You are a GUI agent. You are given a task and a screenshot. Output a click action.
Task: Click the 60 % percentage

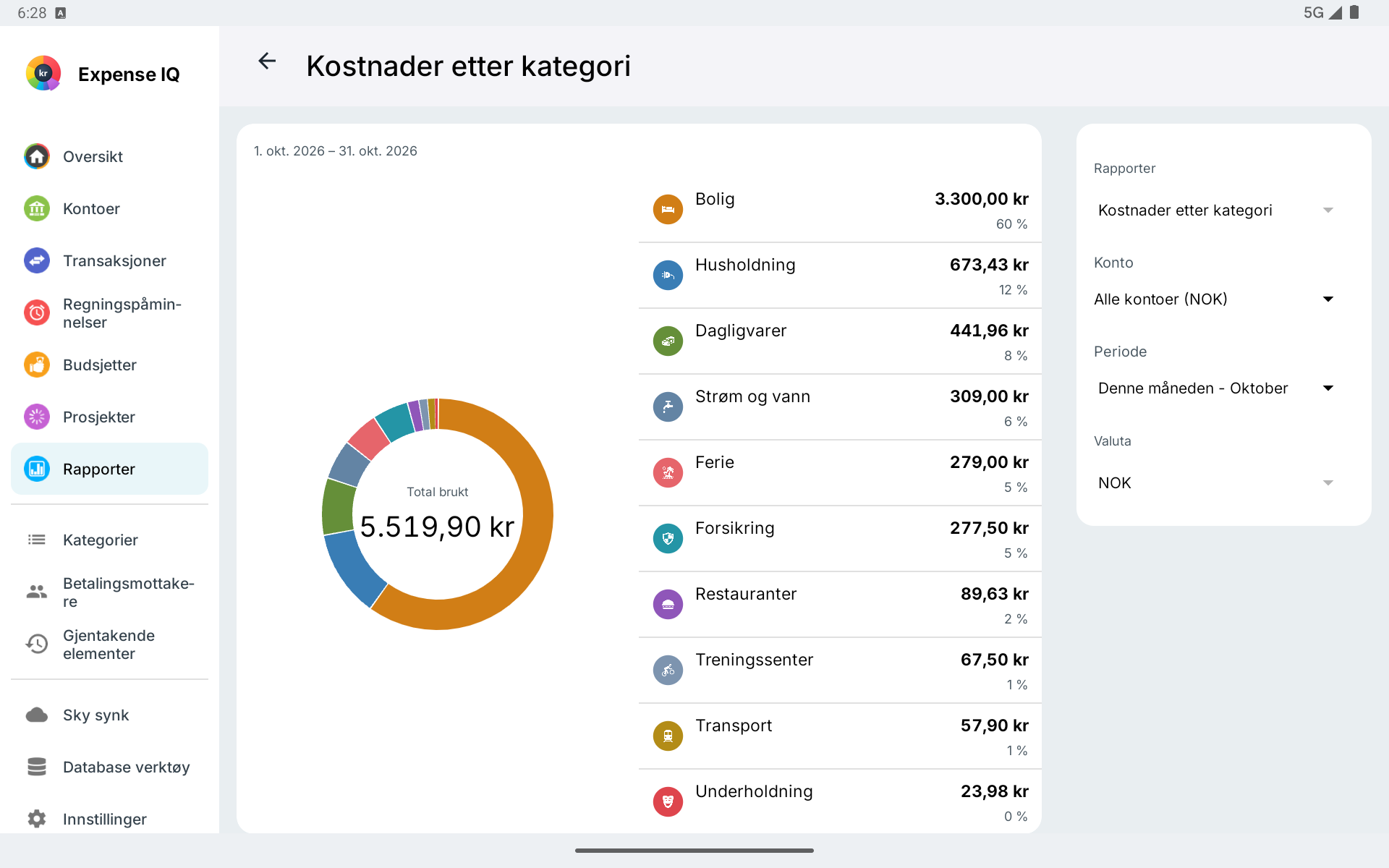click(1011, 224)
